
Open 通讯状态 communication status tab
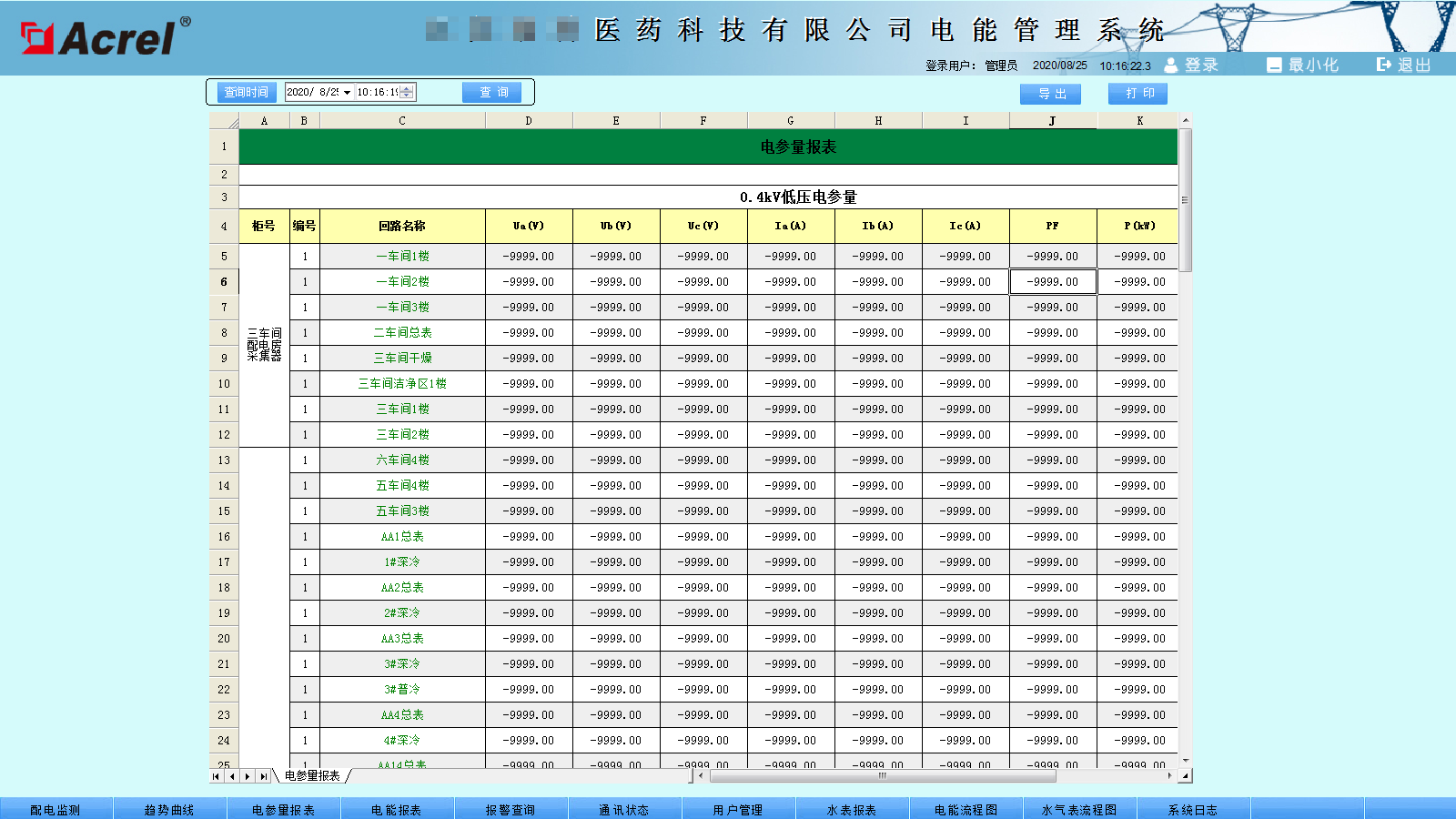click(x=624, y=809)
